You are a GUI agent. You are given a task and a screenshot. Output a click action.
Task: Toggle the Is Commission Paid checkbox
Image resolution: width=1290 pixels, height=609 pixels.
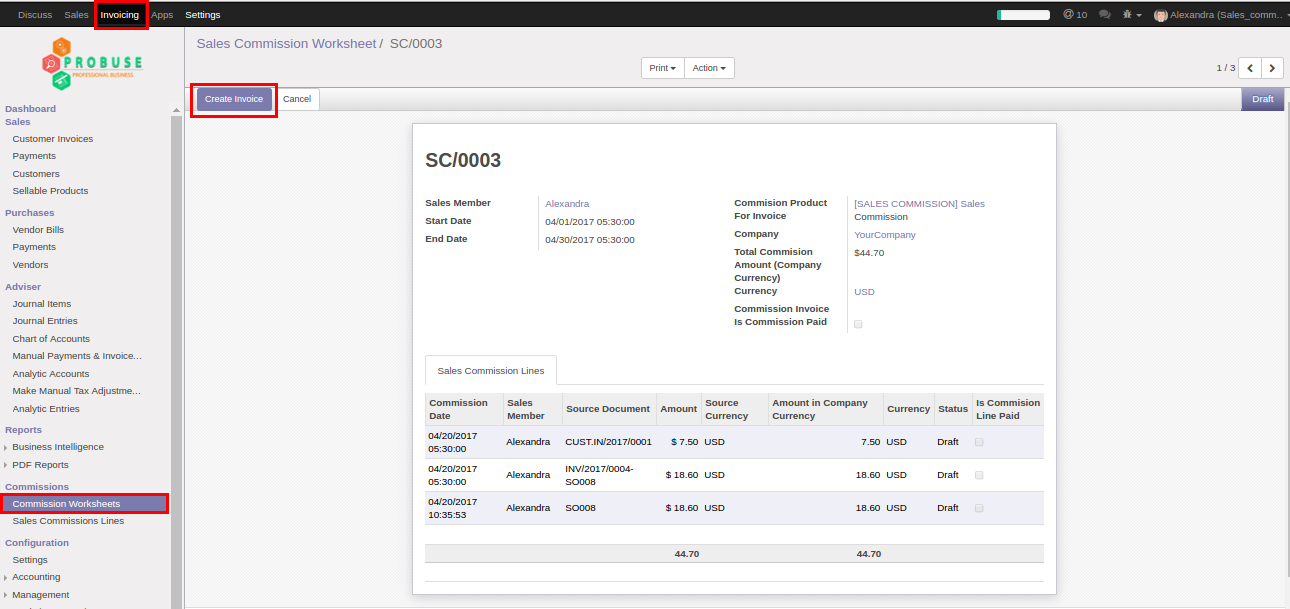[x=858, y=324]
